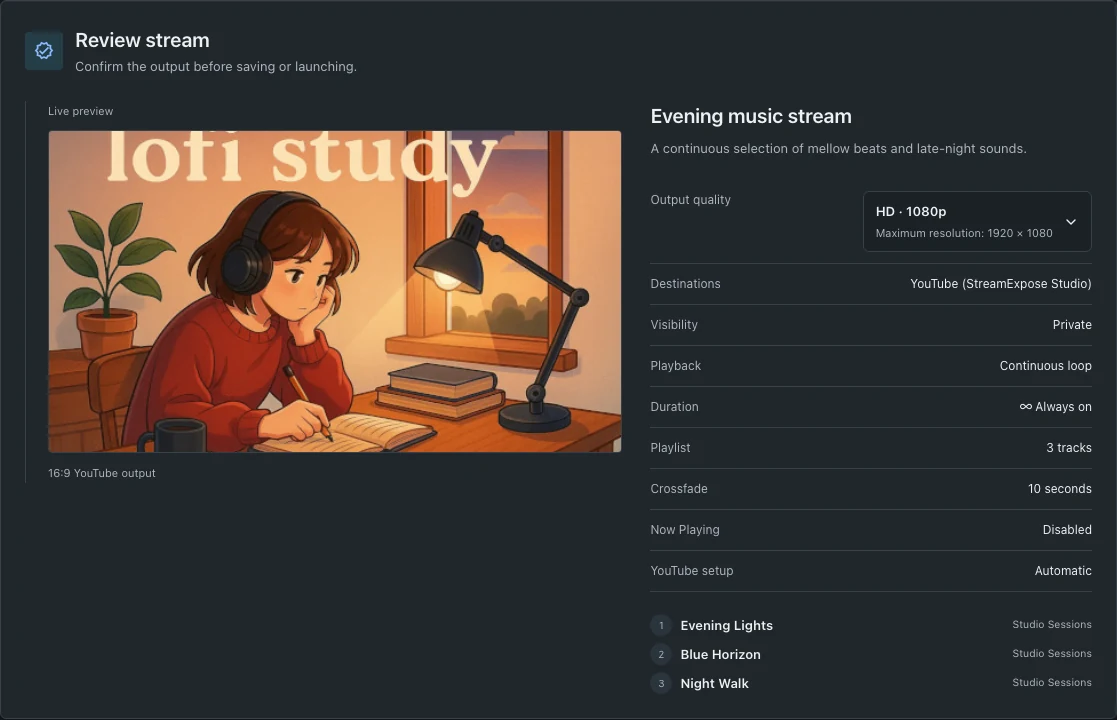Click the Review stream checkmark badge icon
Image resolution: width=1117 pixels, height=720 pixels.
tap(43, 51)
